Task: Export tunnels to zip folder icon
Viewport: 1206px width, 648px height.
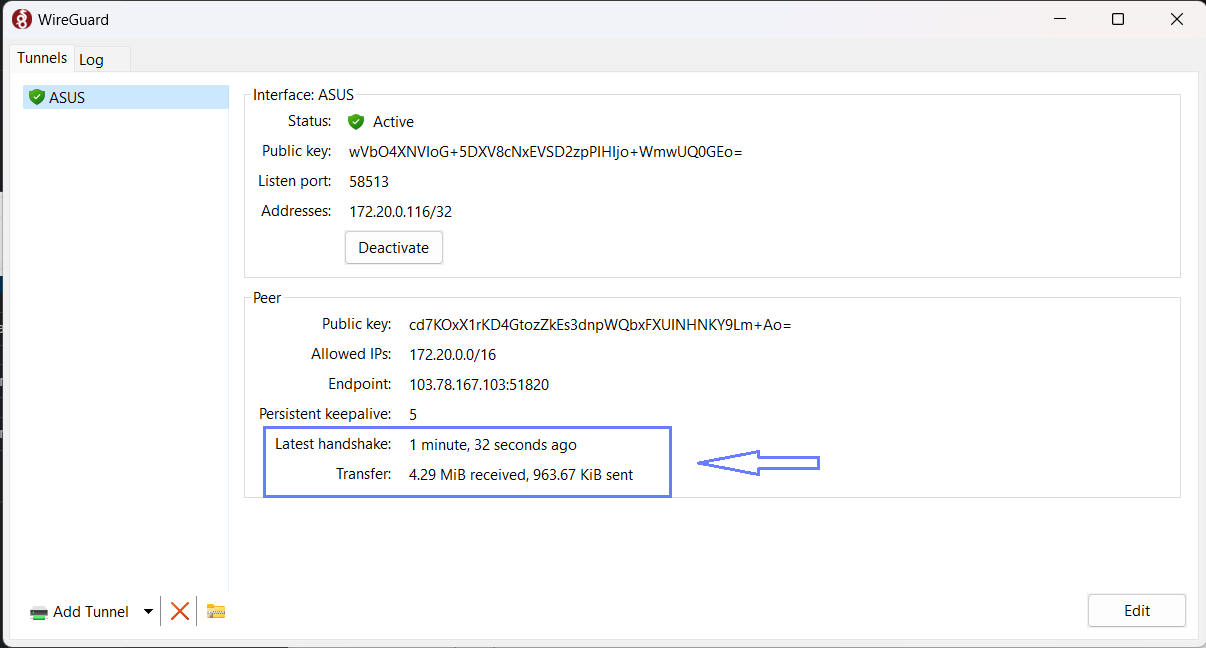Action: 216,611
